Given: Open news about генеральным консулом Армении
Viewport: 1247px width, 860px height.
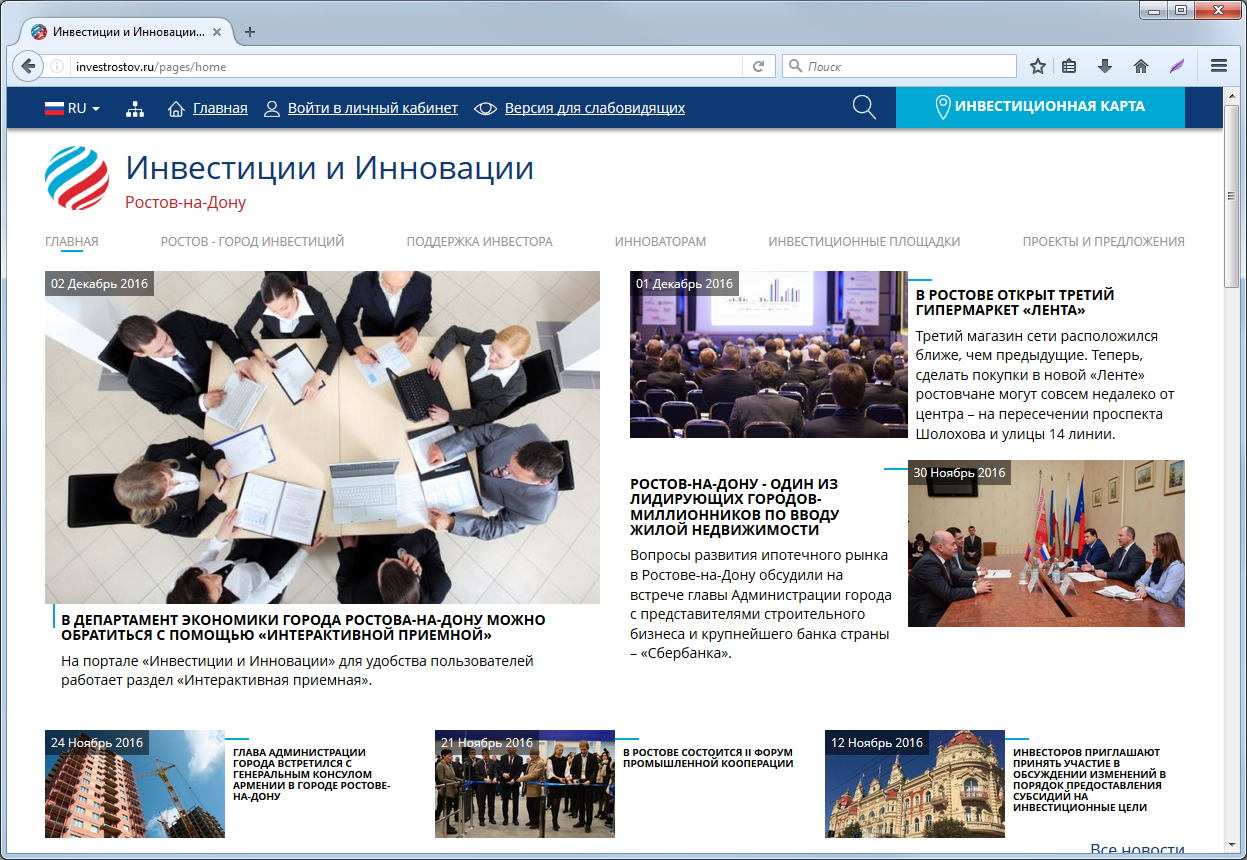Looking at the screenshot, I should click(x=312, y=775).
